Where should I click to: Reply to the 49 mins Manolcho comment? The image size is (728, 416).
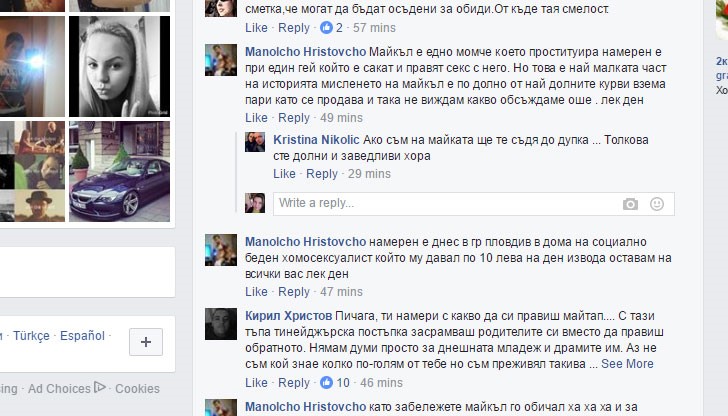point(293,118)
